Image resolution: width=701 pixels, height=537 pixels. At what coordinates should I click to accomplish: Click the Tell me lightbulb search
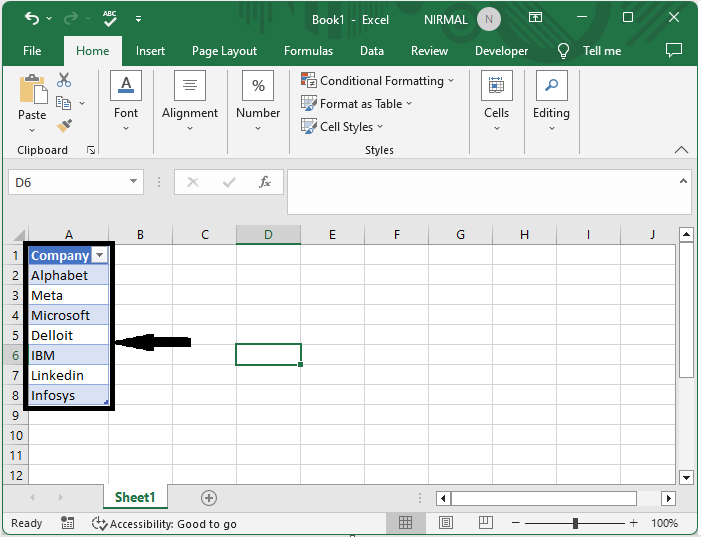click(x=589, y=51)
